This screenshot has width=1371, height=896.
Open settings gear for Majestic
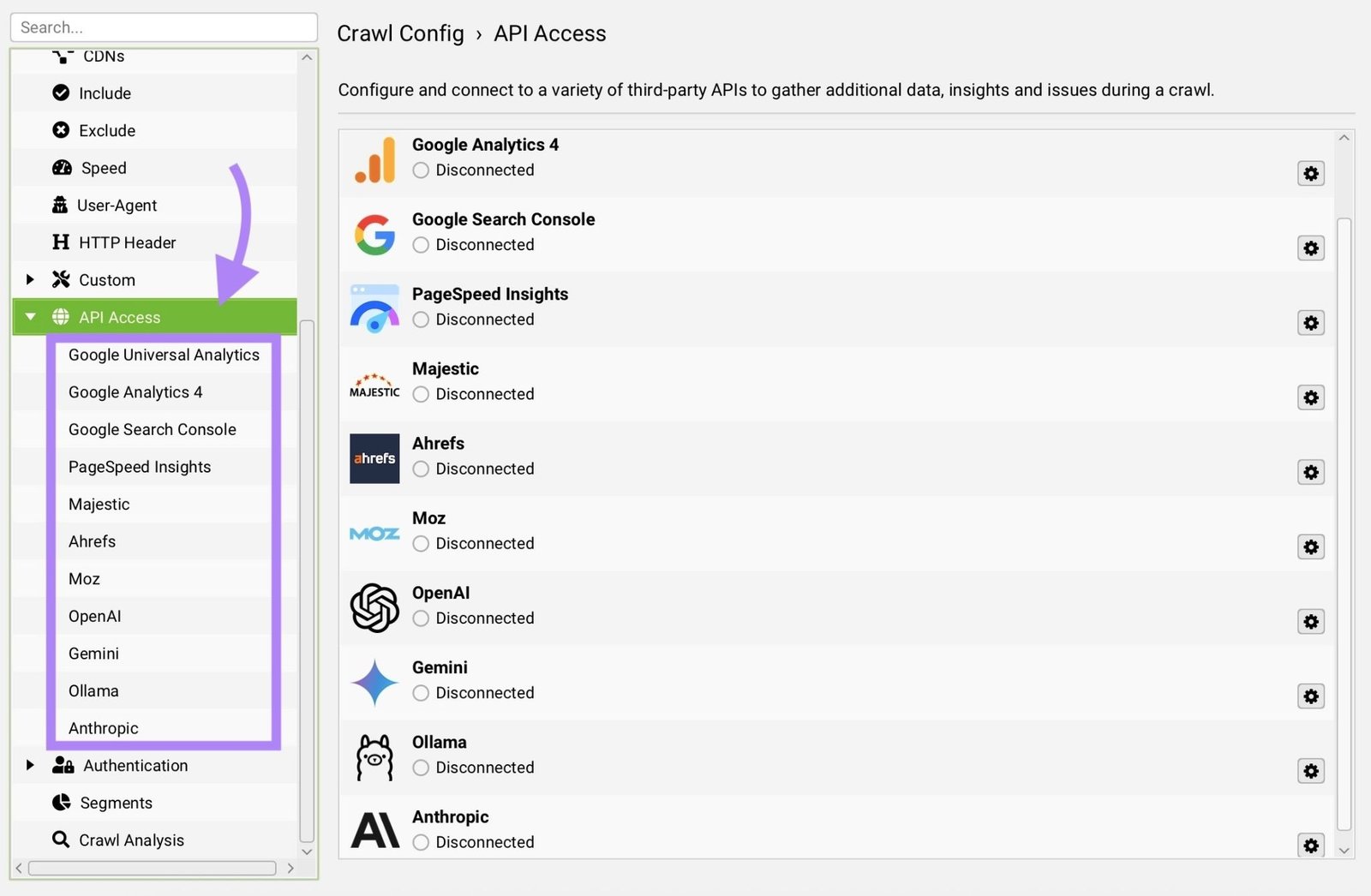point(1311,397)
